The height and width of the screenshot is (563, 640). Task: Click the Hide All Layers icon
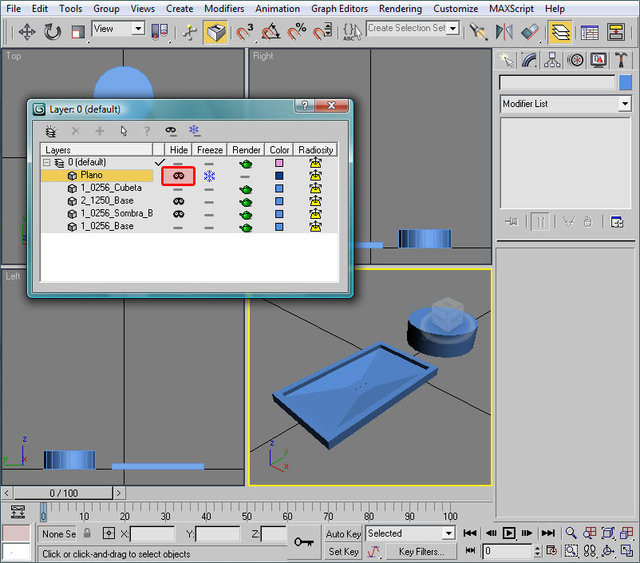[171, 130]
